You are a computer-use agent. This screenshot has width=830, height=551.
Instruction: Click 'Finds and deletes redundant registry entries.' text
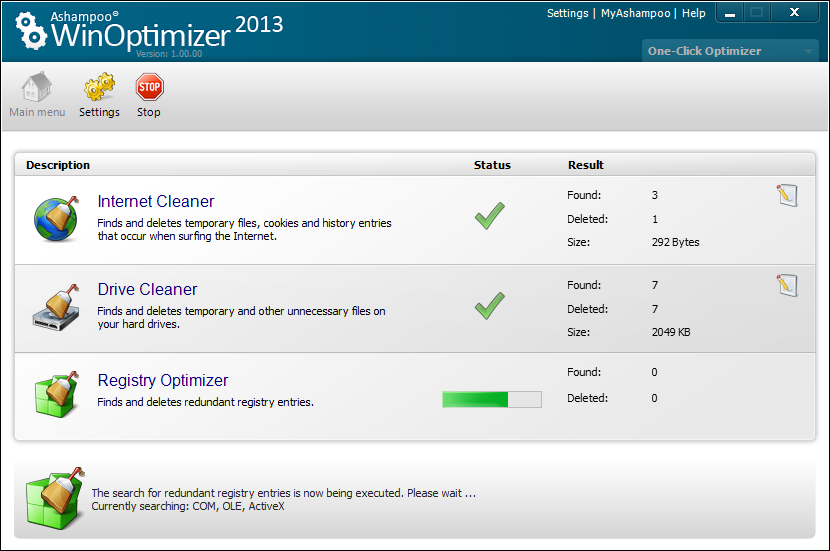click(x=205, y=402)
